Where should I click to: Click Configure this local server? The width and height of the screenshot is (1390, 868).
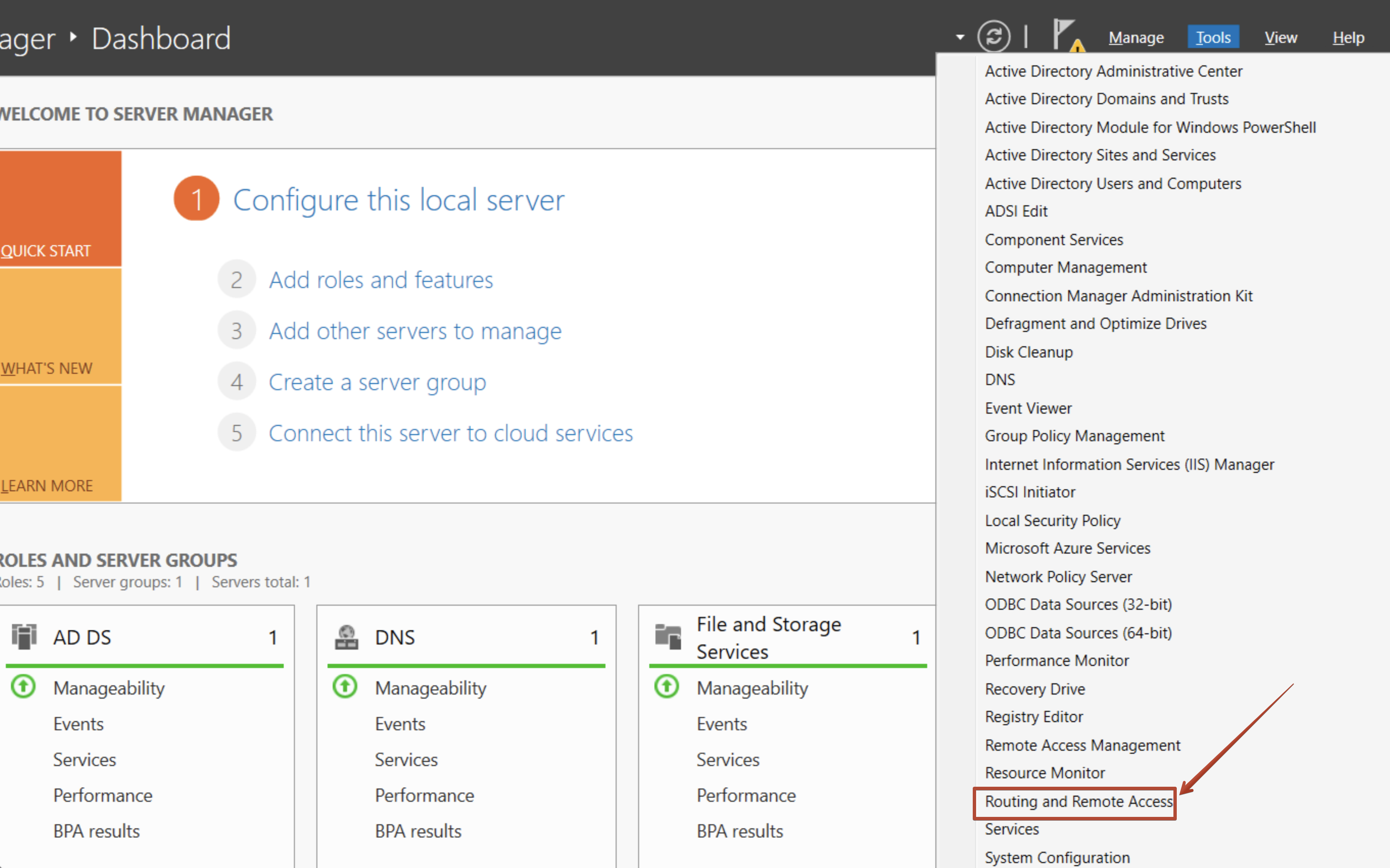[x=398, y=199]
